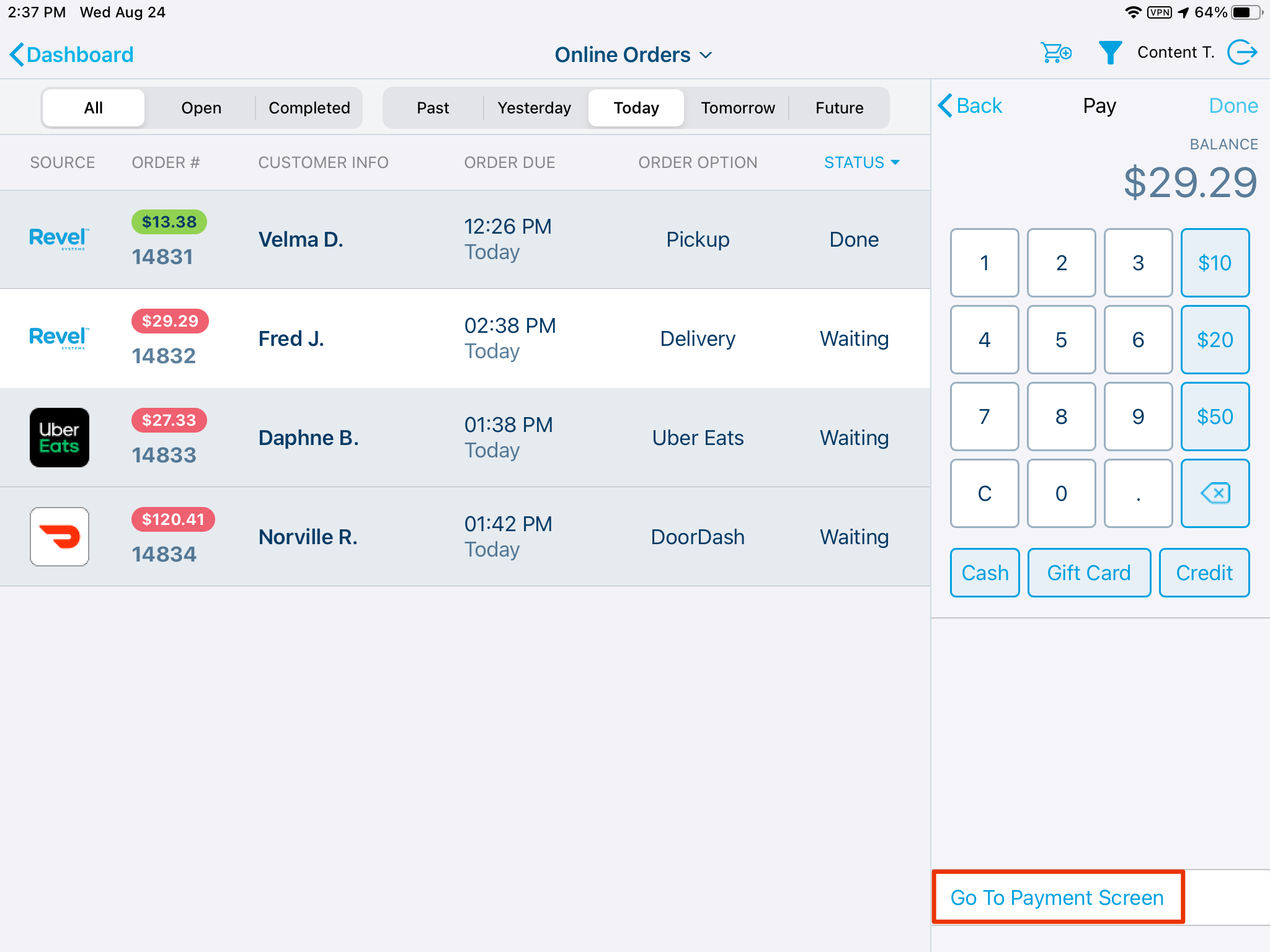Viewport: 1270px width, 952px height.
Task: Tap the Content T. user name
Action: click(x=1176, y=53)
